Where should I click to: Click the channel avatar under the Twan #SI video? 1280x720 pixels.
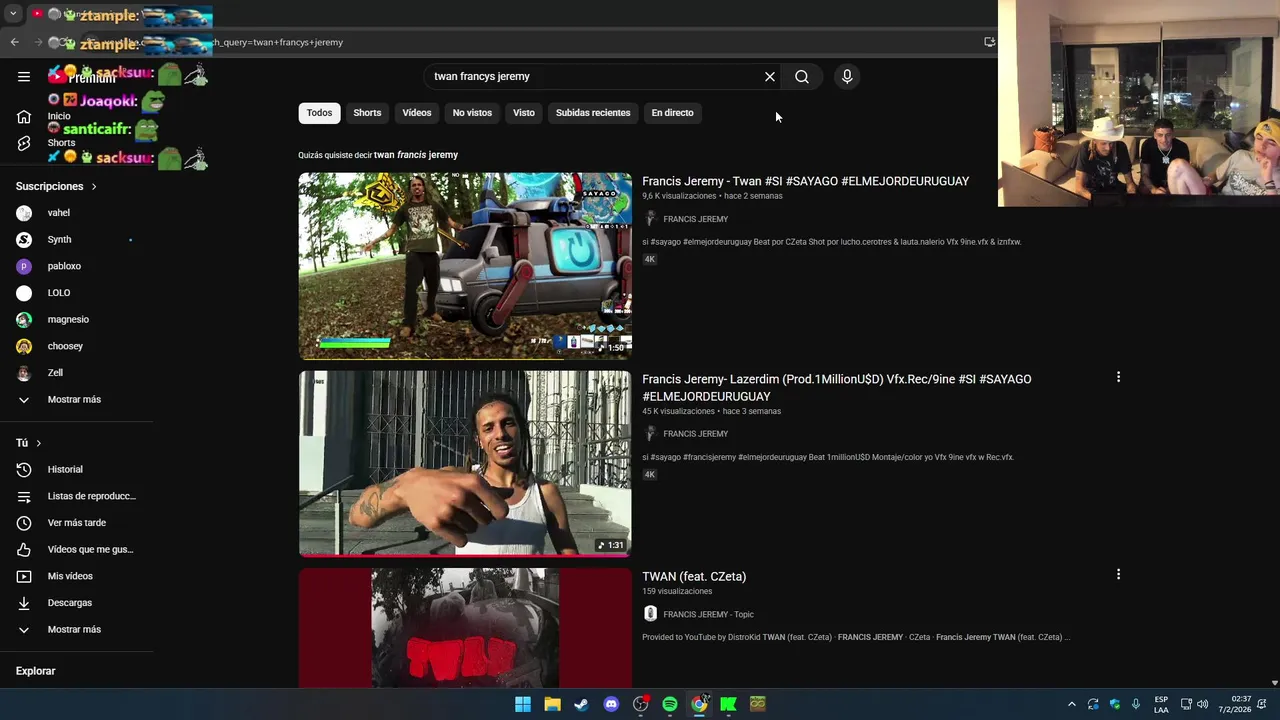click(x=650, y=219)
